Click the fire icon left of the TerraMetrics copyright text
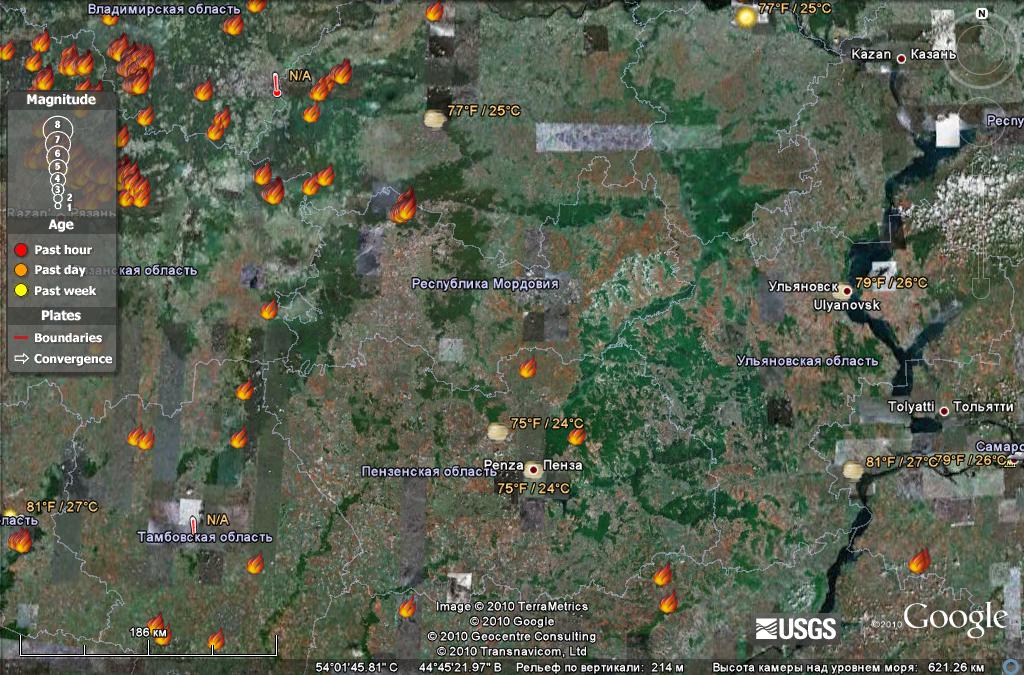 408,606
